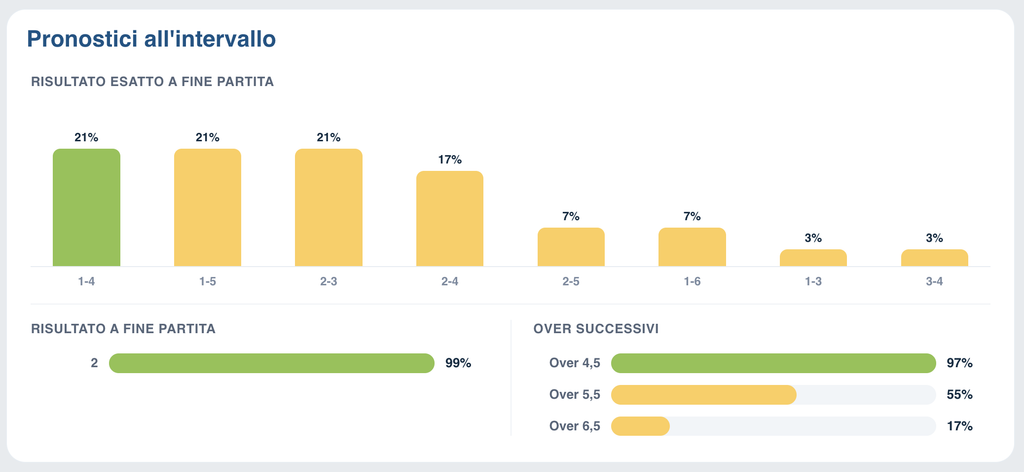Click the 99% value label
The image size is (1024, 472).
coord(458,364)
